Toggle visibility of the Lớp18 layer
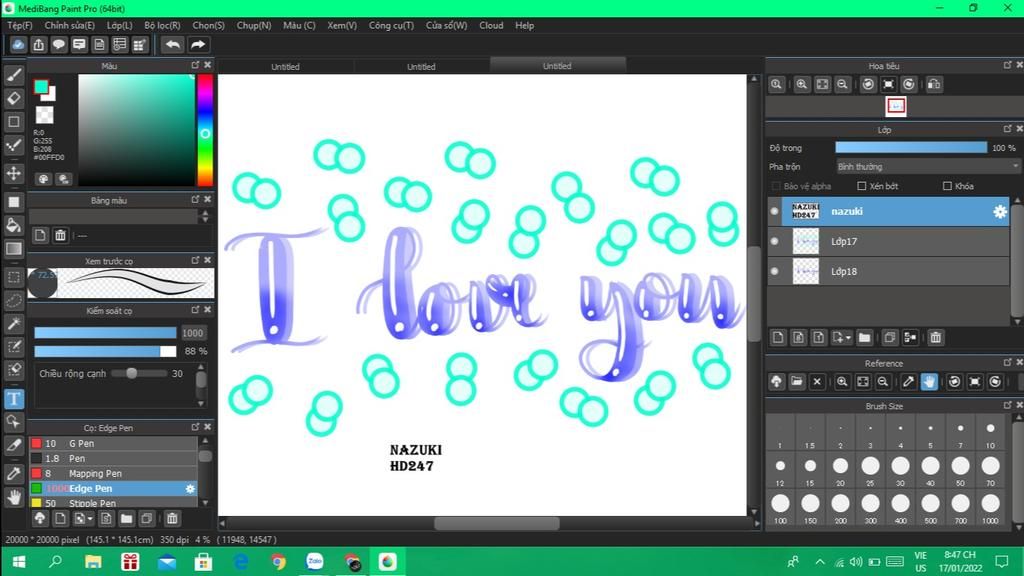Image resolution: width=1024 pixels, height=576 pixels. 775,271
